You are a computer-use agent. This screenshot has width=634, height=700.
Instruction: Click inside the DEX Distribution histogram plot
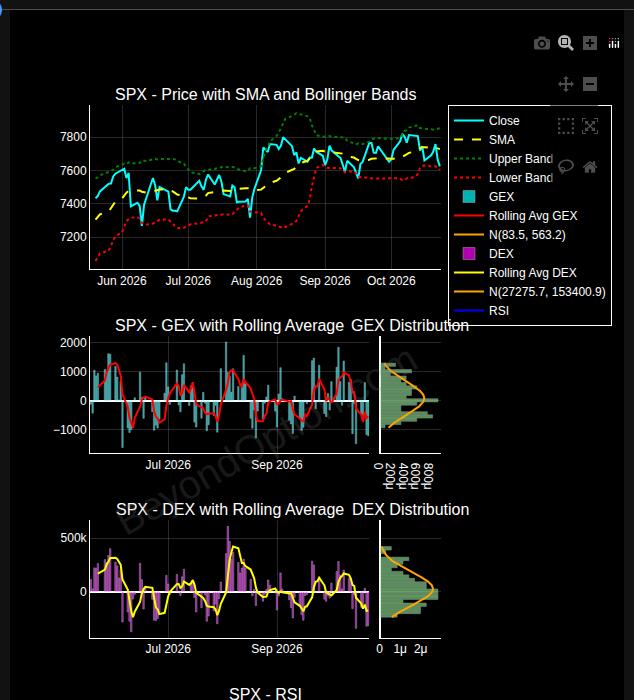[x=410, y=579]
